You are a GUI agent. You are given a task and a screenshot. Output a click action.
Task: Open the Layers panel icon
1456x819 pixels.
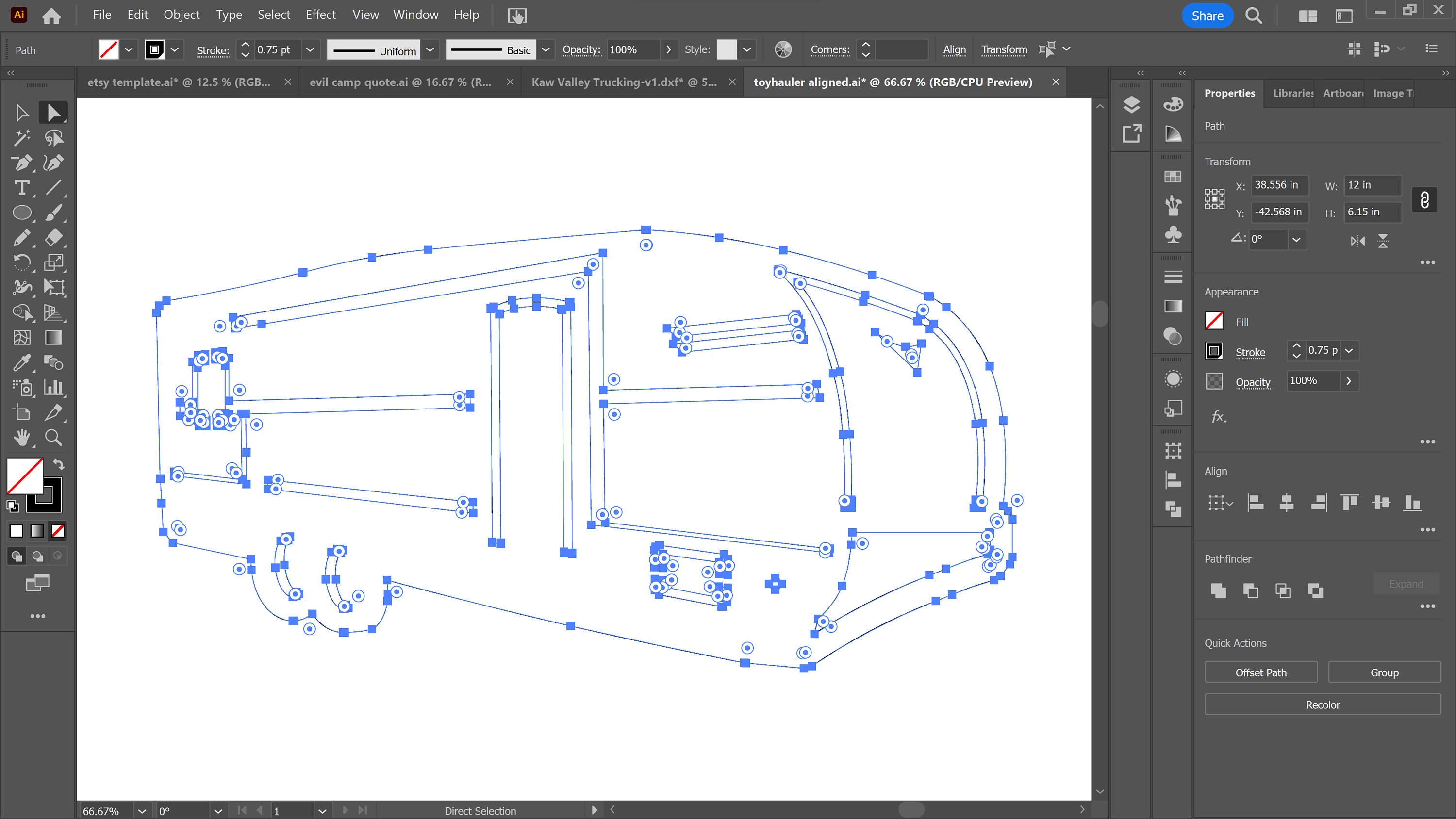[1131, 105]
